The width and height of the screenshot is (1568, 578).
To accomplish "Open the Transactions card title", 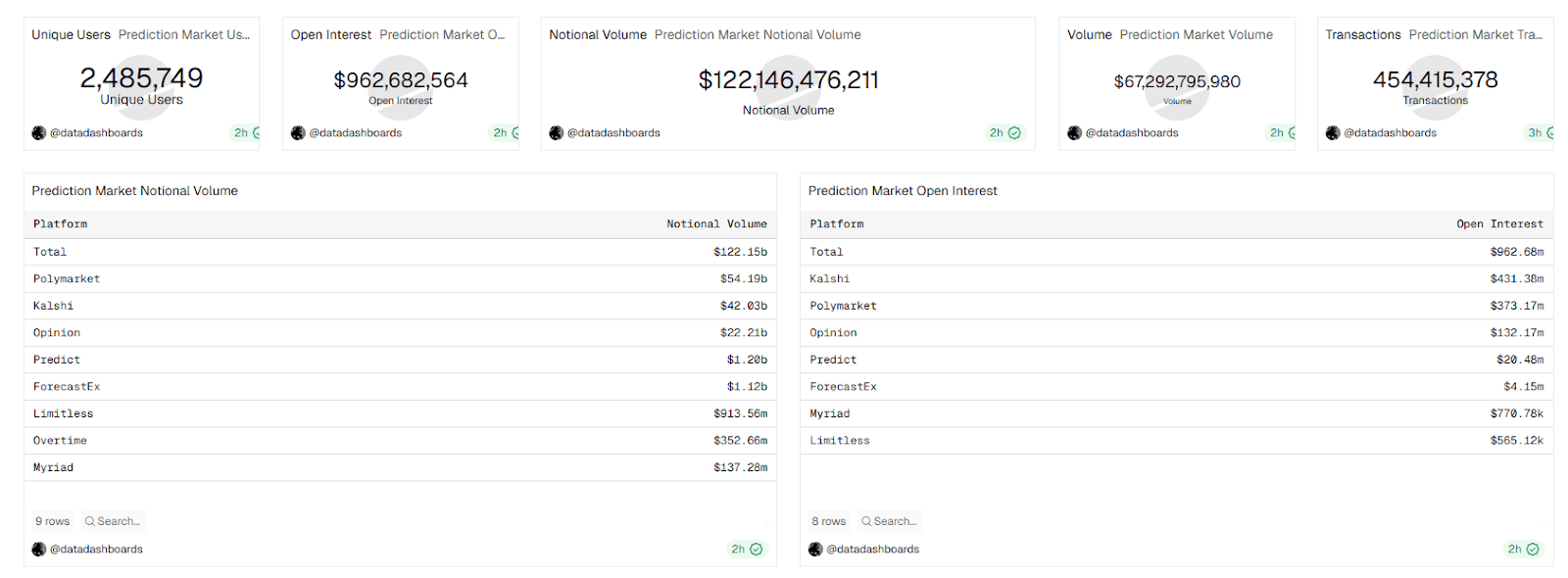I will (1363, 34).
